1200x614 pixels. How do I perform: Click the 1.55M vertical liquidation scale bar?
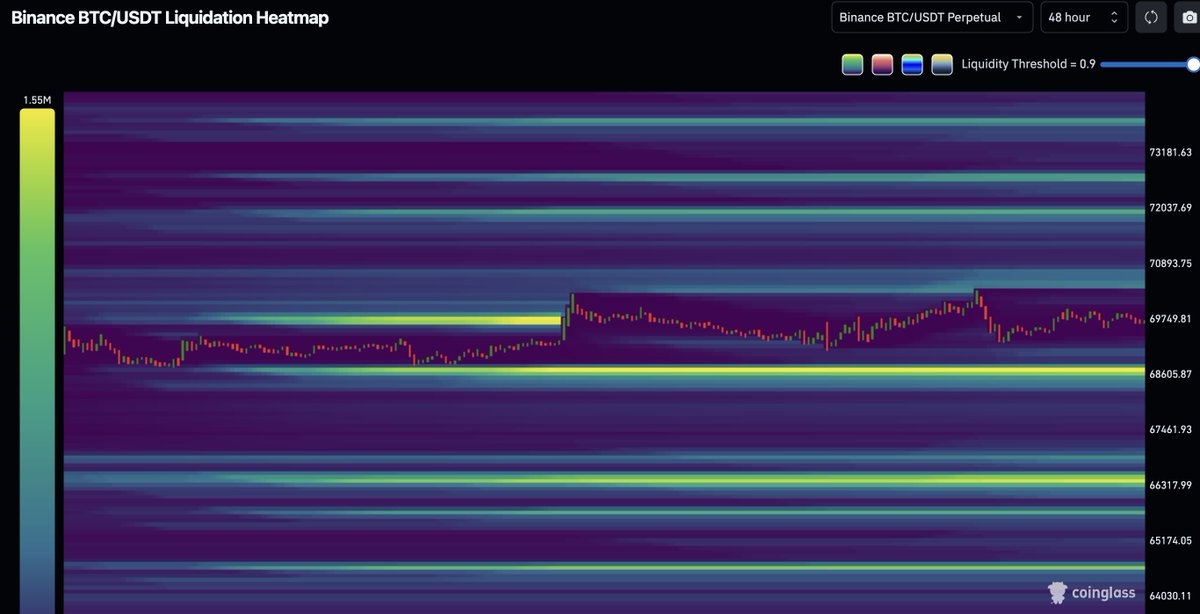[x=37, y=361]
